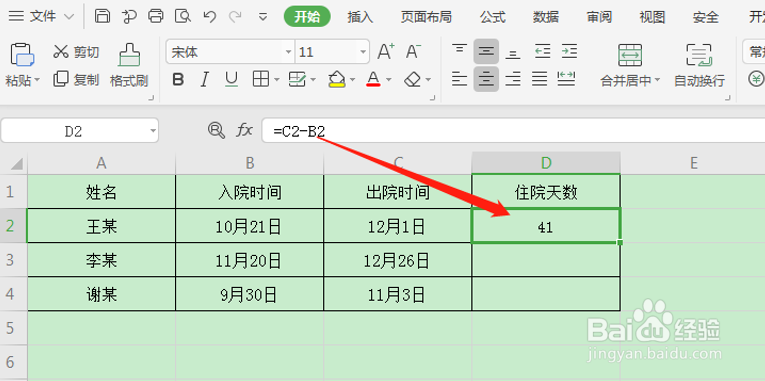Decrease font size with A- icon

(413, 52)
